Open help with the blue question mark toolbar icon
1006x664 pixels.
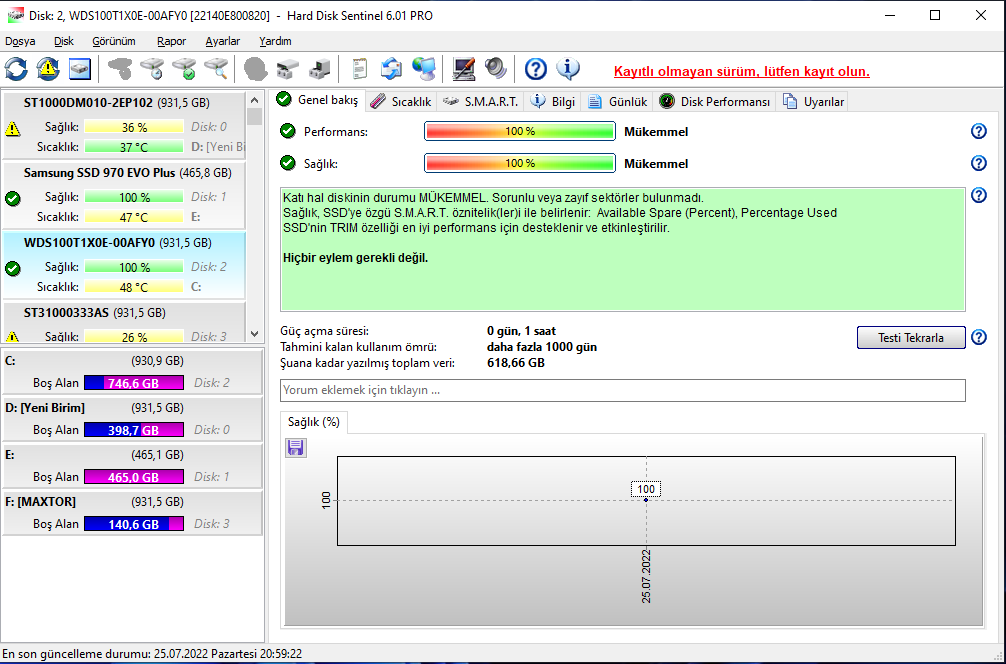pos(536,69)
